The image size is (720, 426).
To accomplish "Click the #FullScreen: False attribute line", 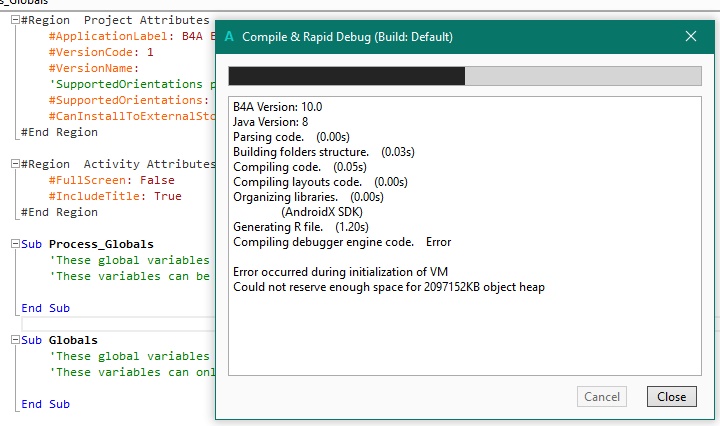I will 112,181.
